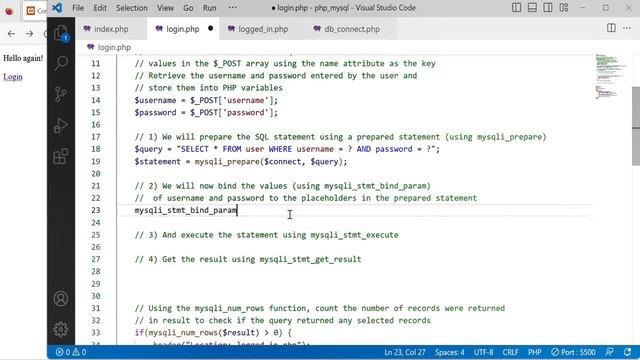Select PHP language mode in status bar
The height and width of the screenshot is (360, 640).
pos(535,352)
